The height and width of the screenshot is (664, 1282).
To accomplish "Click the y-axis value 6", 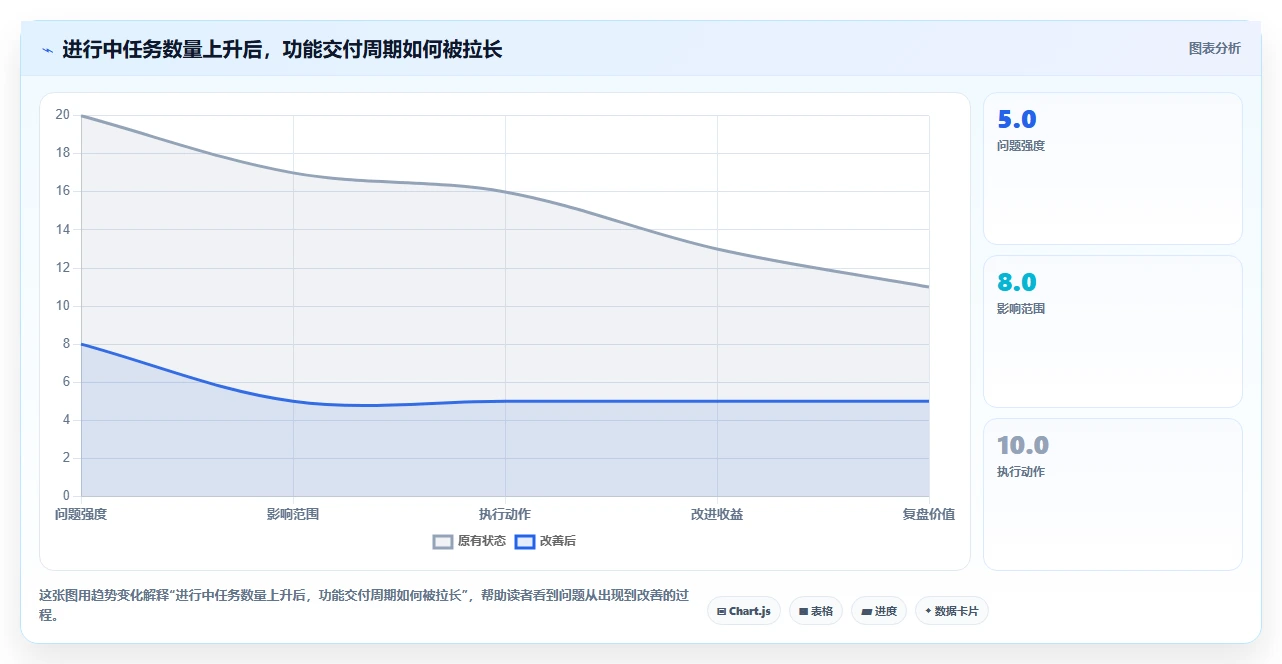I will pyautogui.click(x=66, y=382).
